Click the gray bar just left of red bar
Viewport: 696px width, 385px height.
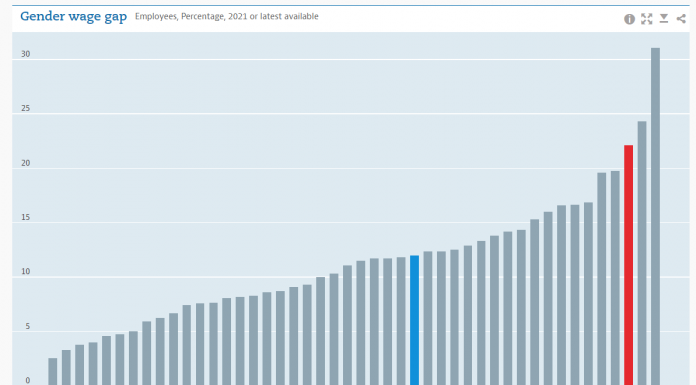(615, 278)
